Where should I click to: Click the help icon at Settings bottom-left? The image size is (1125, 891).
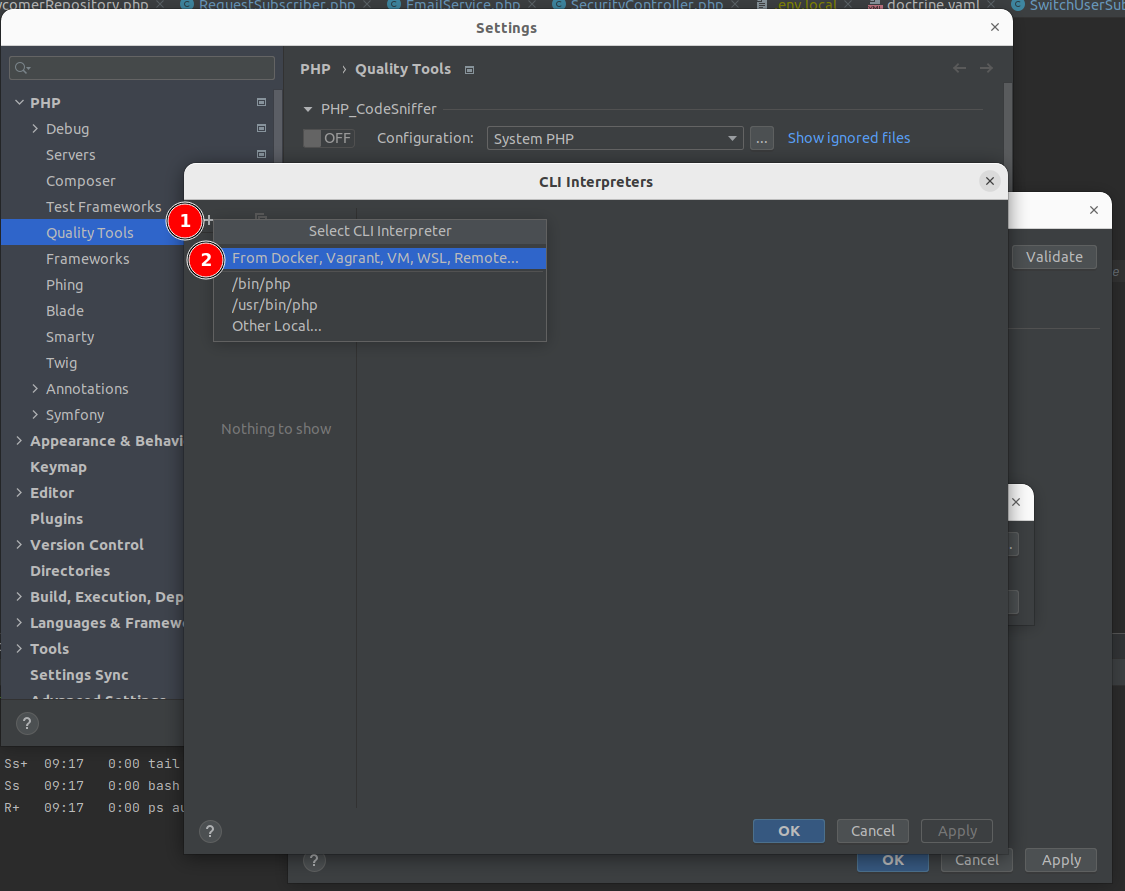click(x=28, y=723)
